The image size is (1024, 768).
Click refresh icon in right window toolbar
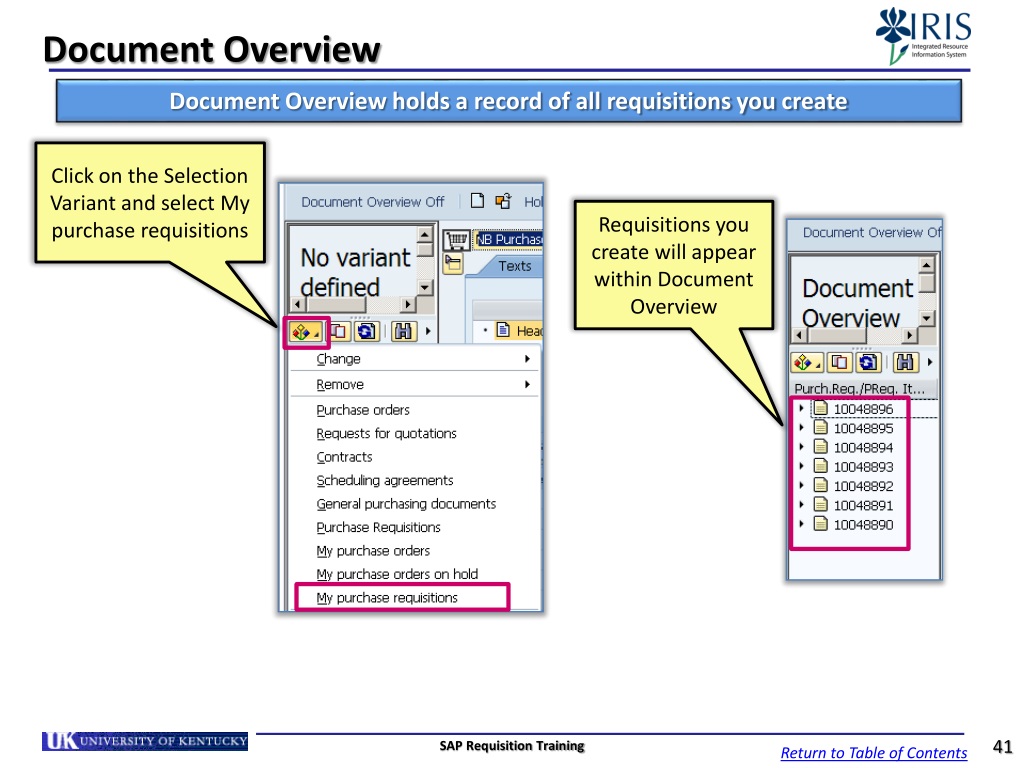point(868,362)
